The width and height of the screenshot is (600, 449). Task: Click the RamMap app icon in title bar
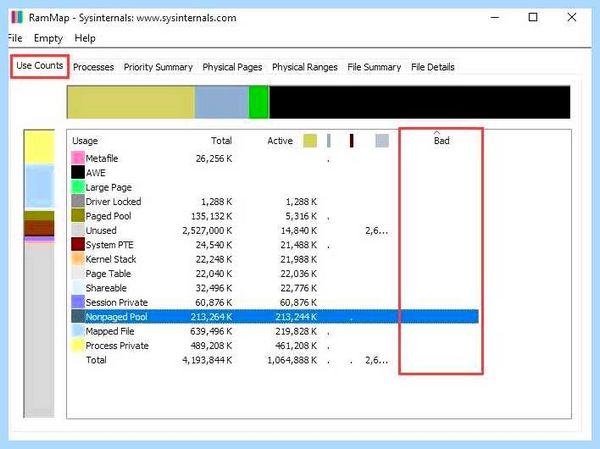17,18
